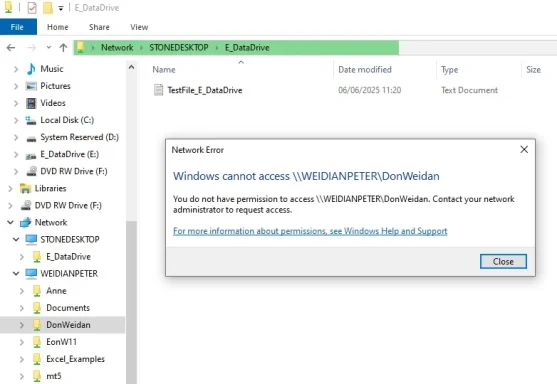This screenshot has width=557, height=384.
Task: Click the STONEDESKTOP computer icon
Action: (x=31, y=239)
